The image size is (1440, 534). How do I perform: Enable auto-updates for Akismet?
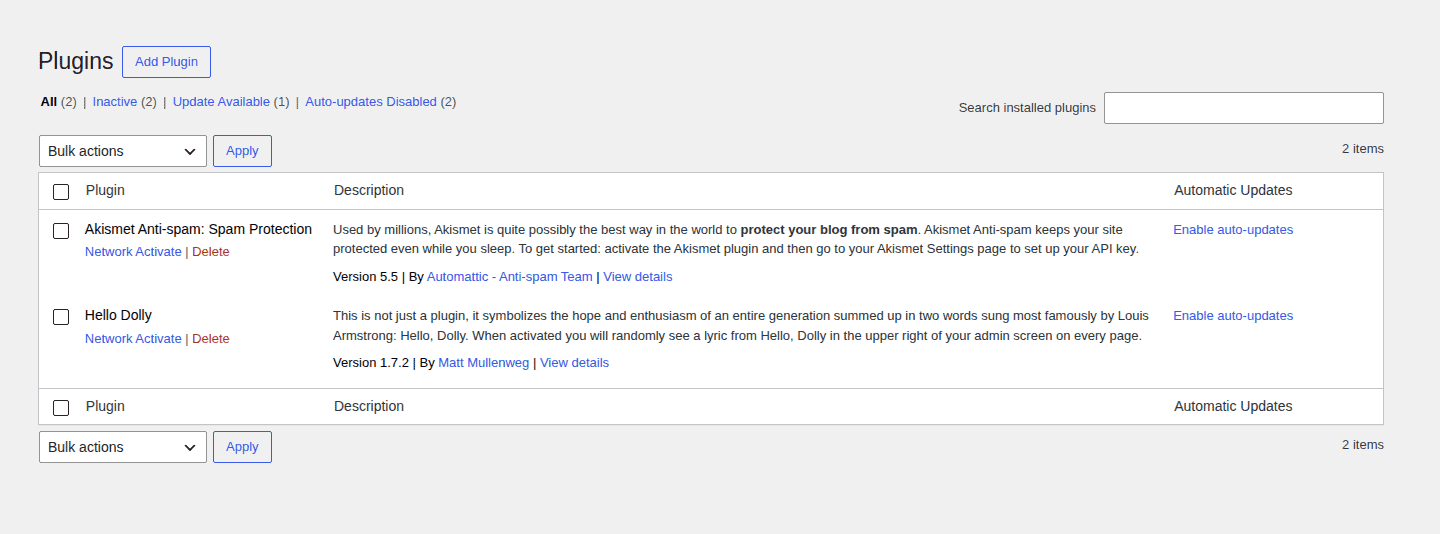1233,230
